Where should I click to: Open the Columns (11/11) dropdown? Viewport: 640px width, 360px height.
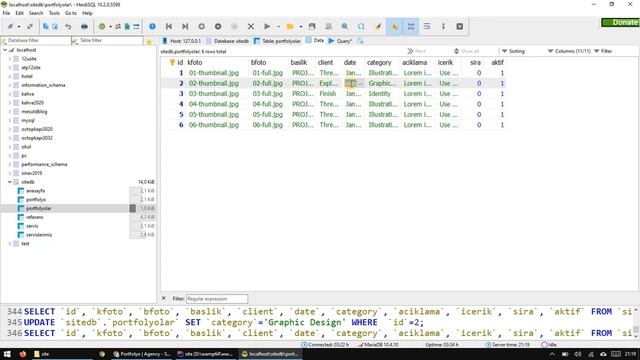click(569, 51)
